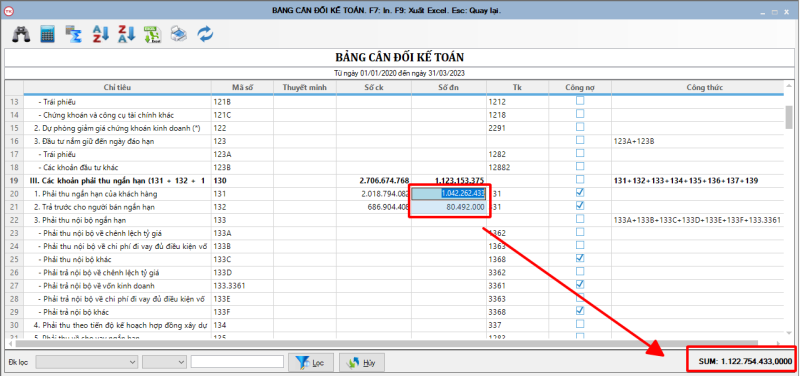
Task: Apply filter with Lọc button
Action: pyautogui.click(x=311, y=363)
